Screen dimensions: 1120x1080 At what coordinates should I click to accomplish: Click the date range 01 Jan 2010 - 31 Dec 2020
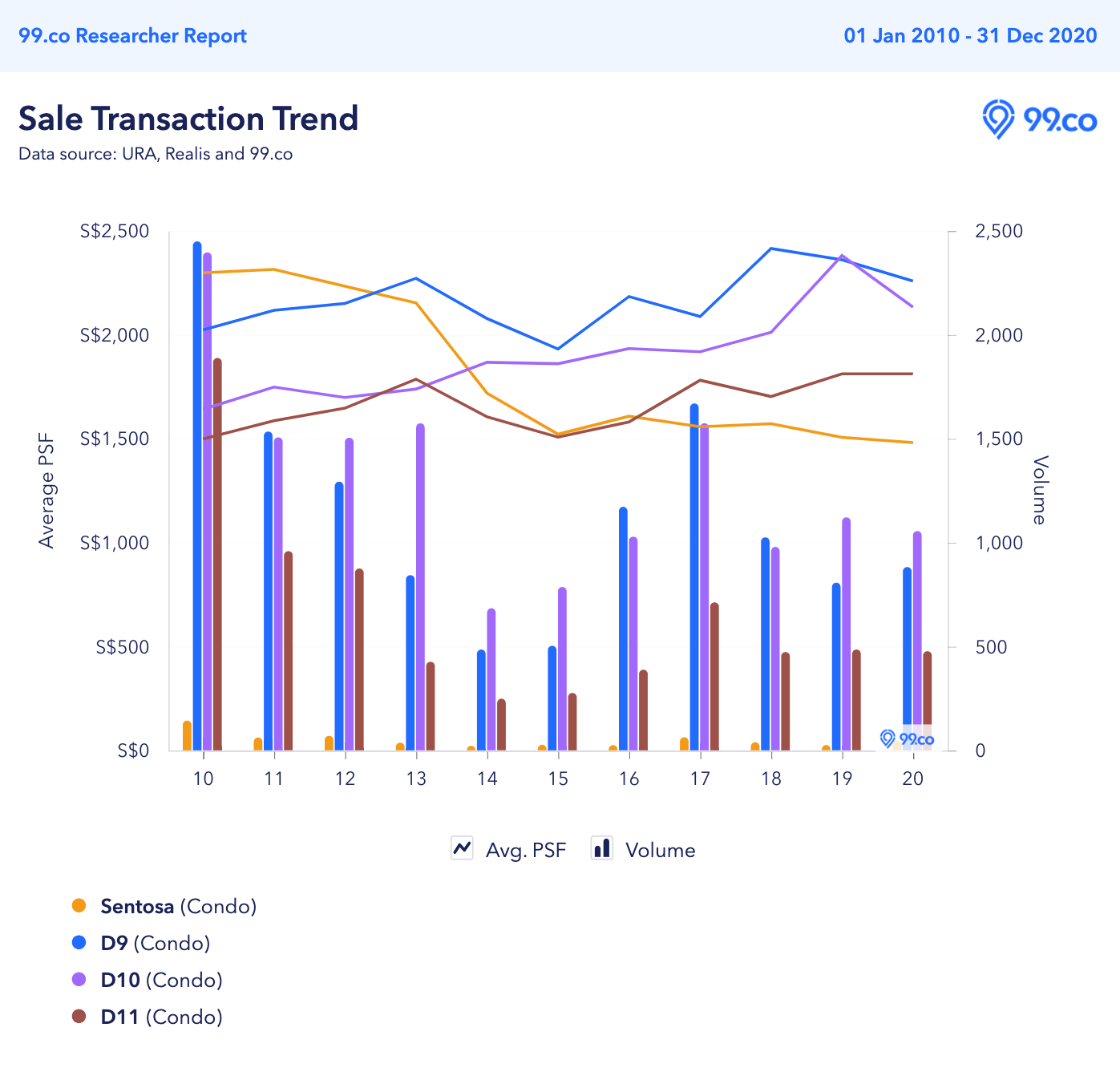pos(970,36)
